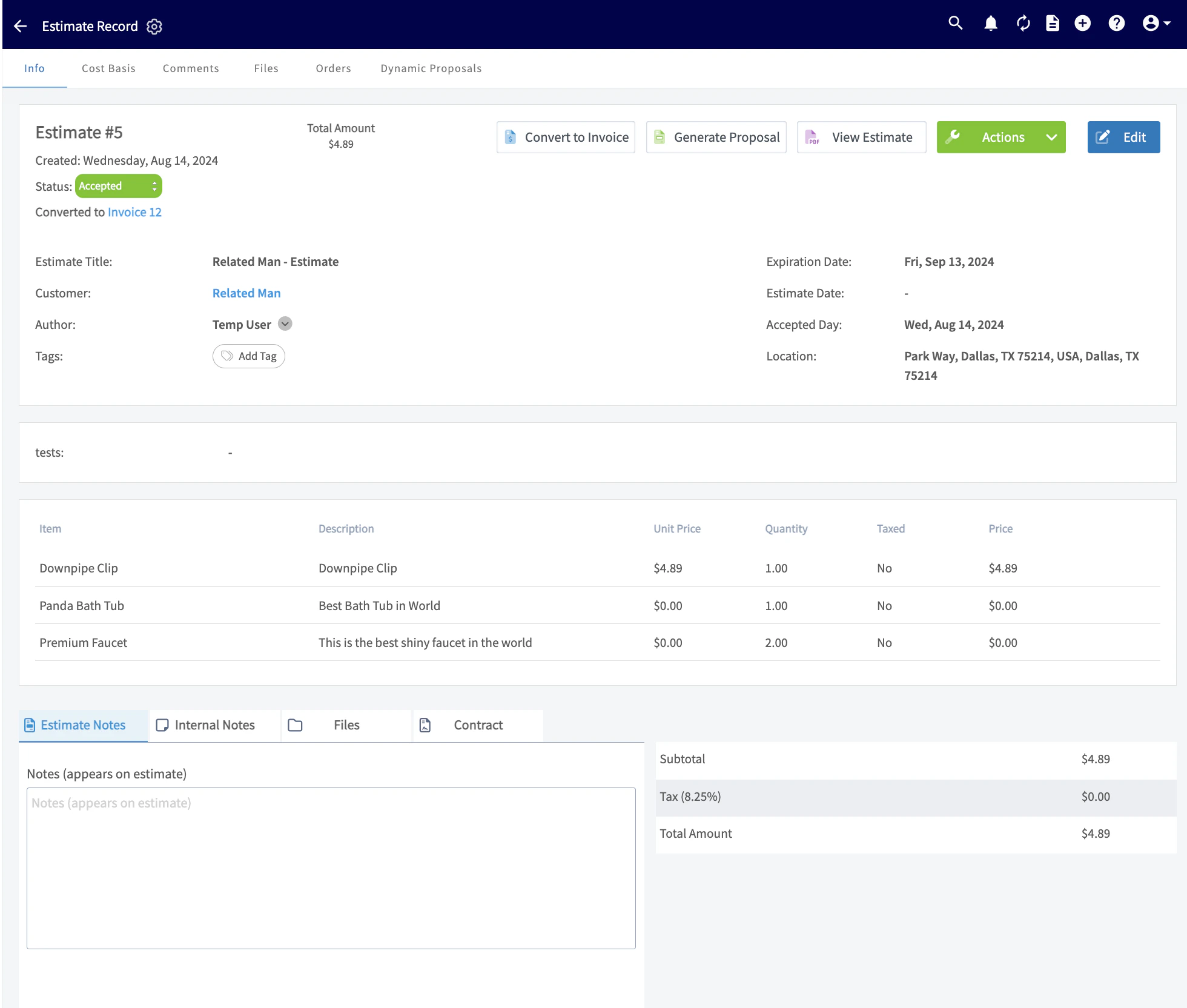The image size is (1187, 1008).
Task: Click the Subtotal row label
Action: (683, 759)
